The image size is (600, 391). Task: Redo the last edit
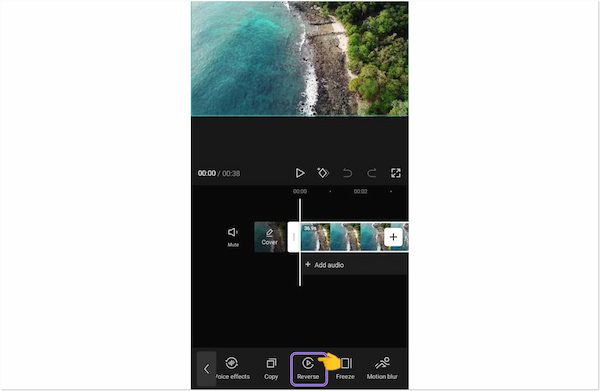point(372,173)
